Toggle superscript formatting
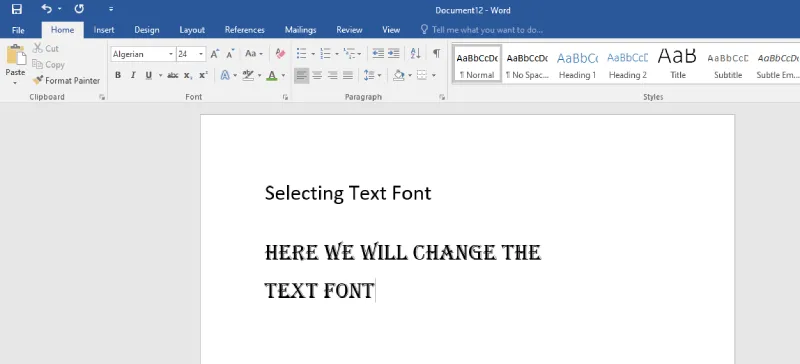This screenshot has width=800, height=364. tap(203, 76)
